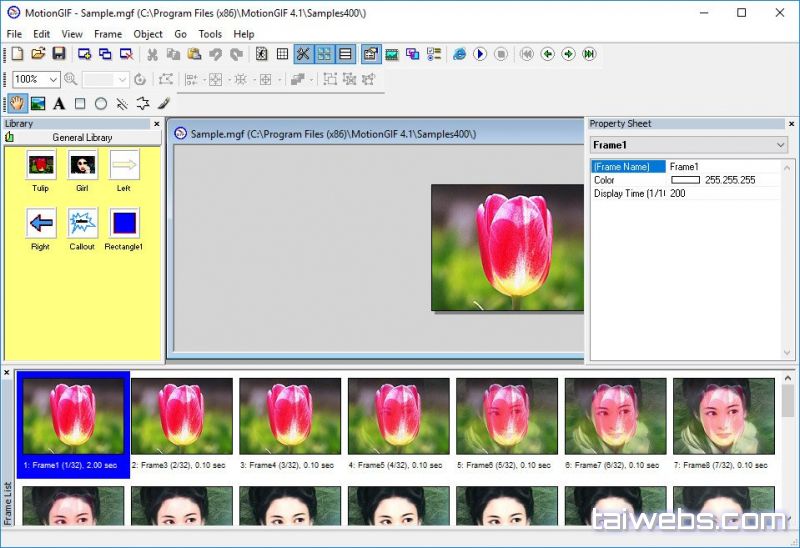Expand the General Library selector
800x548 pixels.
coord(82,137)
